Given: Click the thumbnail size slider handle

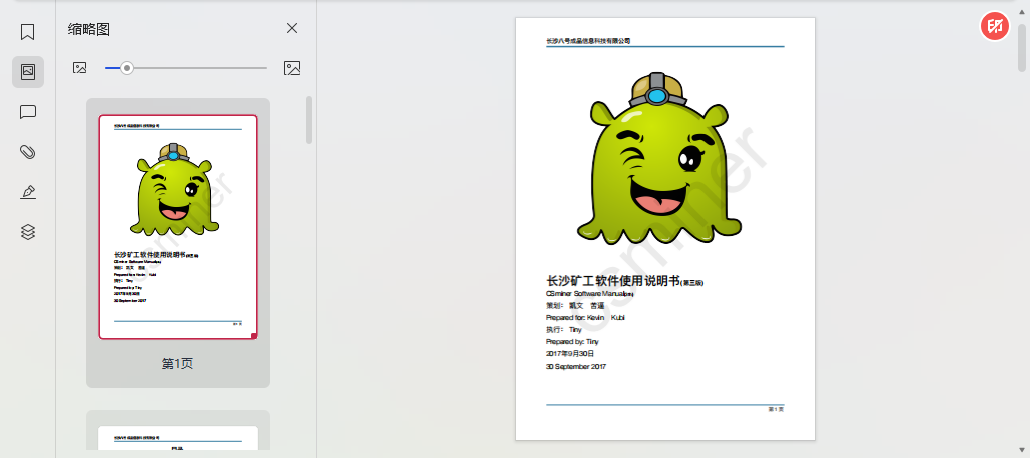Looking at the screenshot, I should coord(127,68).
